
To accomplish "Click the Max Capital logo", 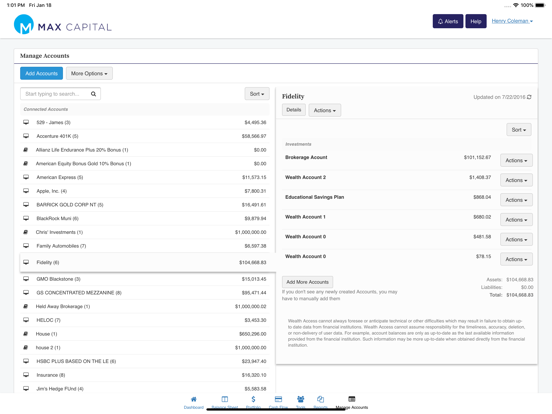I will [x=63, y=25].
